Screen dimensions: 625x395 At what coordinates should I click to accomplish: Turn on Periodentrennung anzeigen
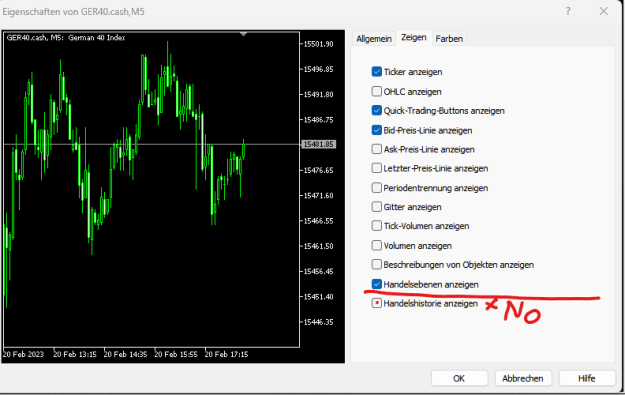pos(376,188)
